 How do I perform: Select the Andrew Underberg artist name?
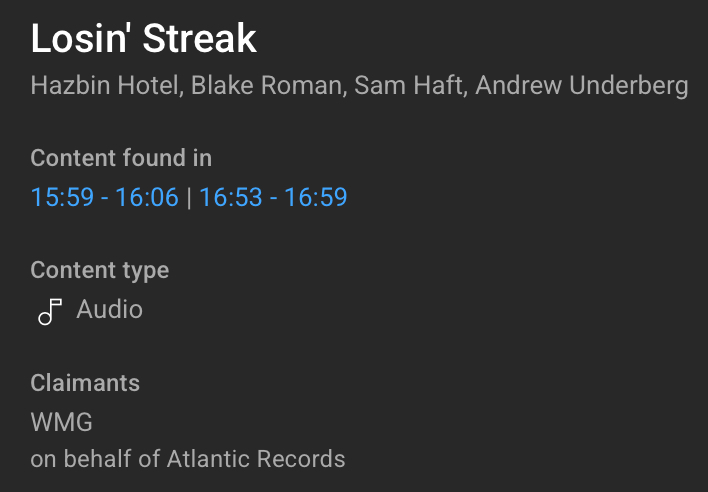coord(582,86)
